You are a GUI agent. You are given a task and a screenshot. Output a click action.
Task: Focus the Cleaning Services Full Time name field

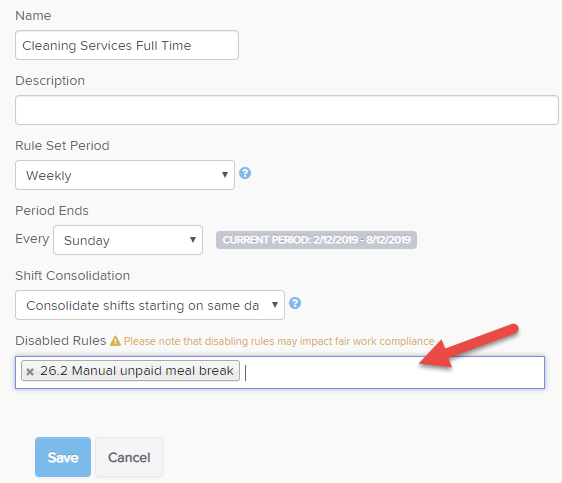(127, 45)
